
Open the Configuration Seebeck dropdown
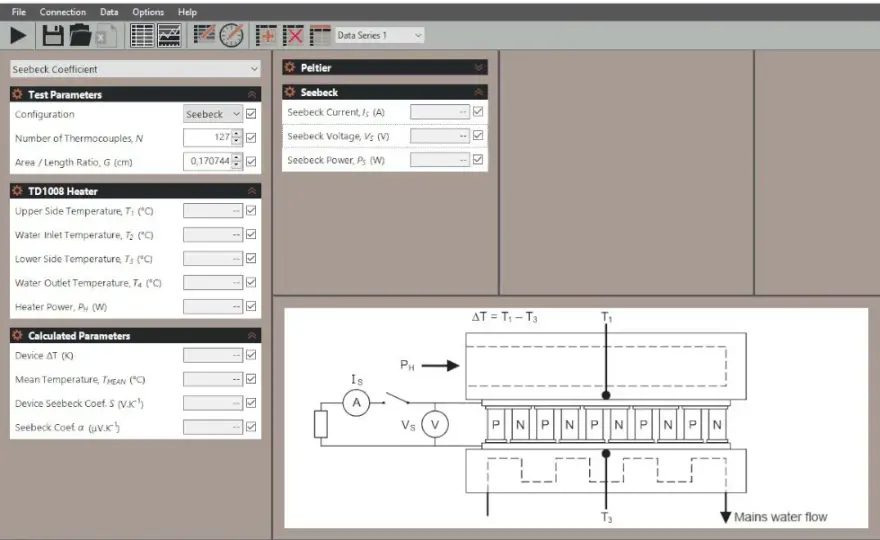[x=213, y=114]
